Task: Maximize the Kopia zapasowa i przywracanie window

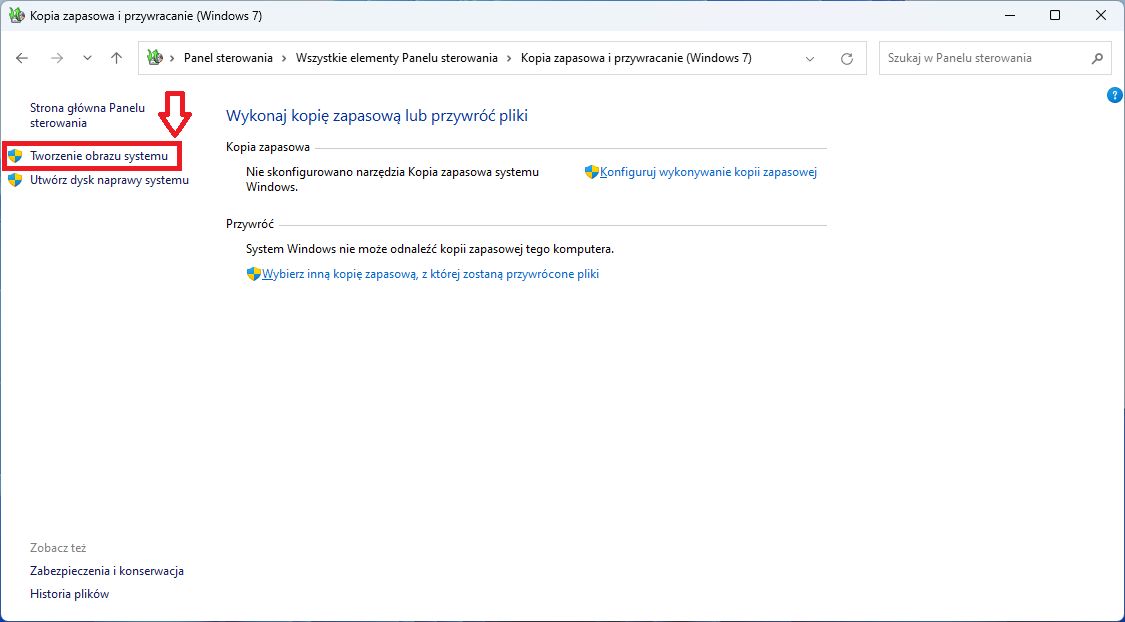Action: (x=1055, y=16)
